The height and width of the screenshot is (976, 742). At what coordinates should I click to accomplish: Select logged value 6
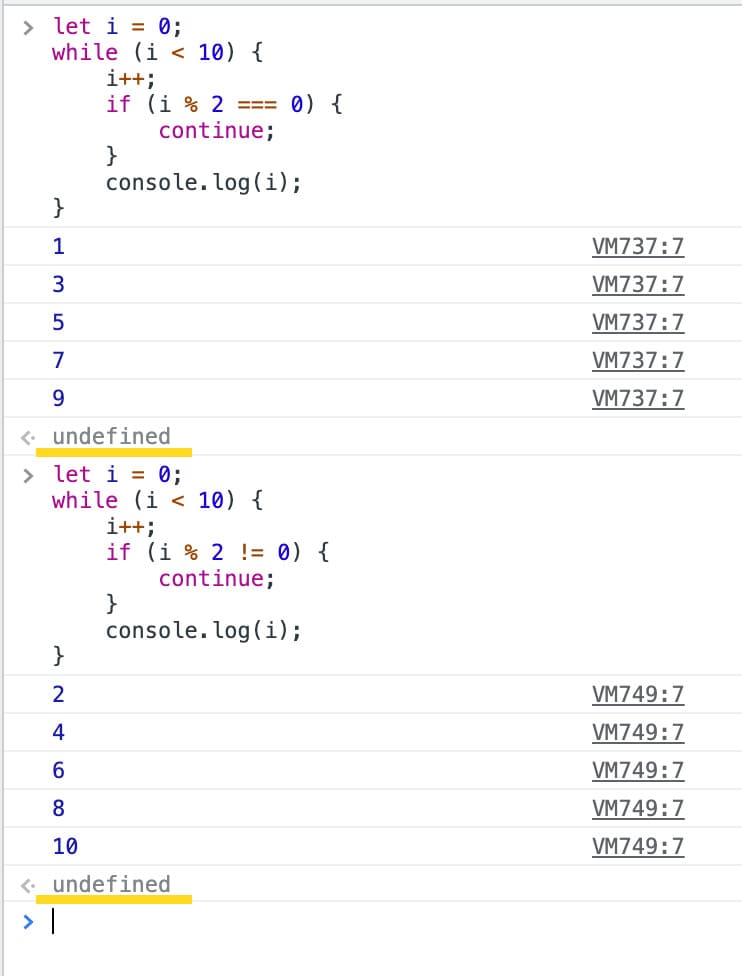[59, 771]
